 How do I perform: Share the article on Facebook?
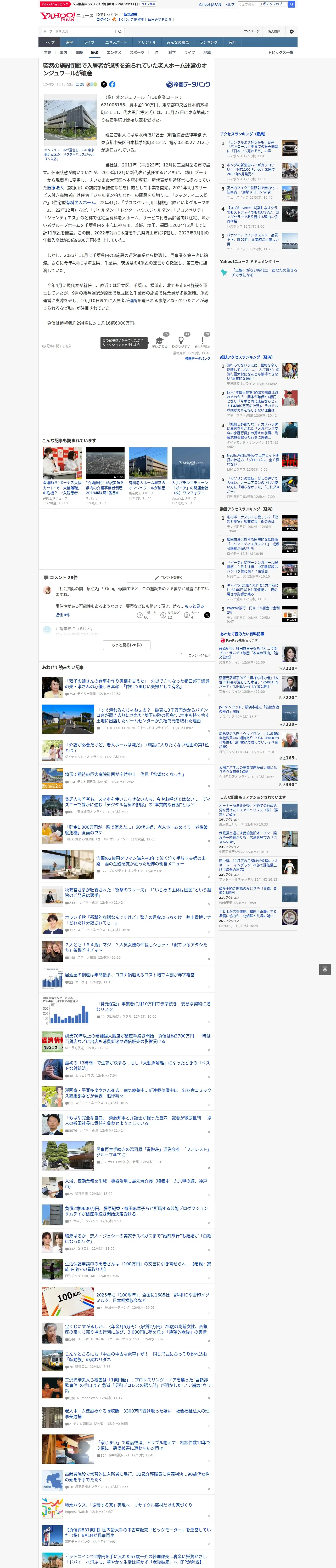click(x=112, y=85)
